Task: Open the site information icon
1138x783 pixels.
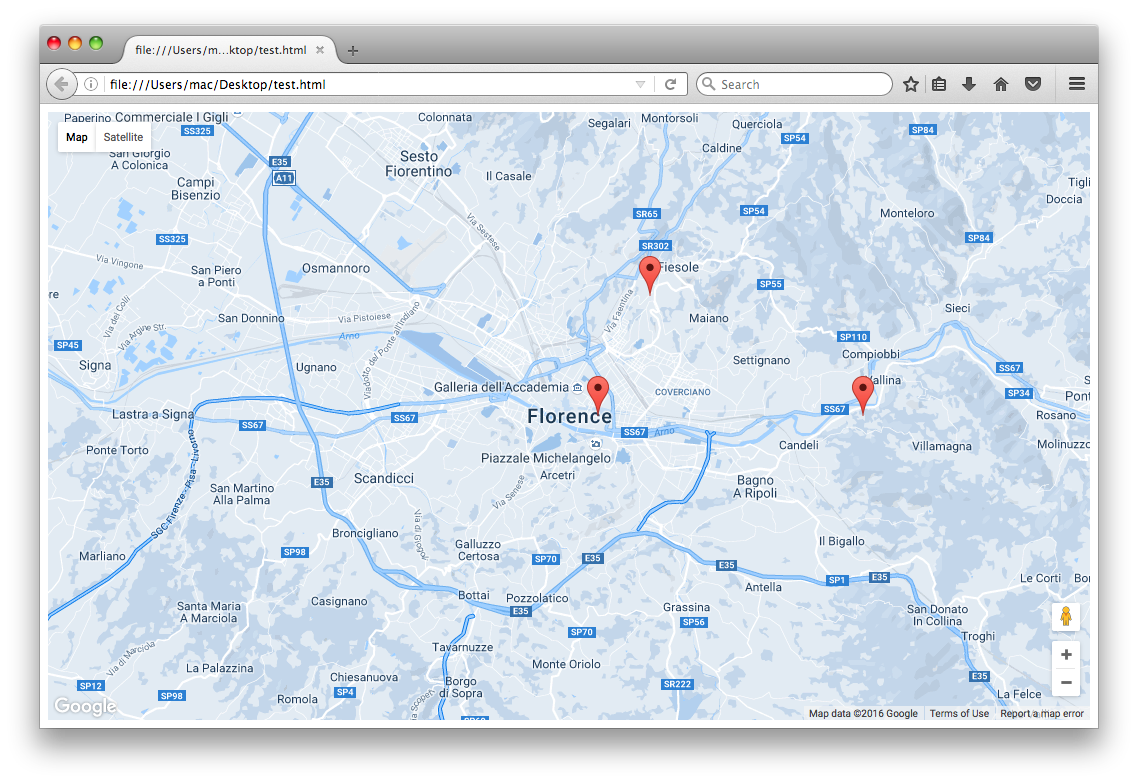Action: (x=91, y=84)
